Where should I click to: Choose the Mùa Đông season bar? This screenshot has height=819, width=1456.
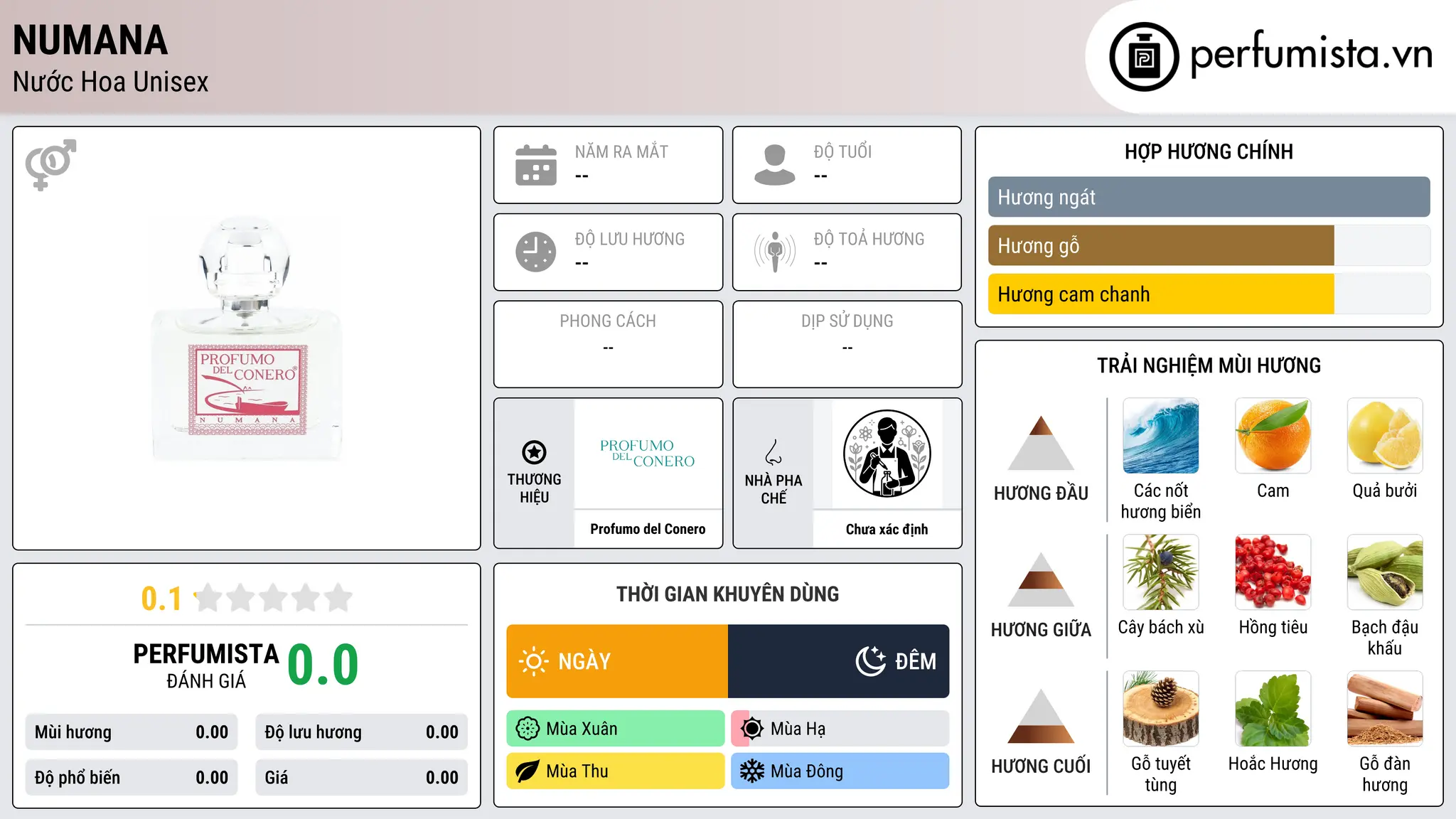pyautogui.click(x=840, y=771)
